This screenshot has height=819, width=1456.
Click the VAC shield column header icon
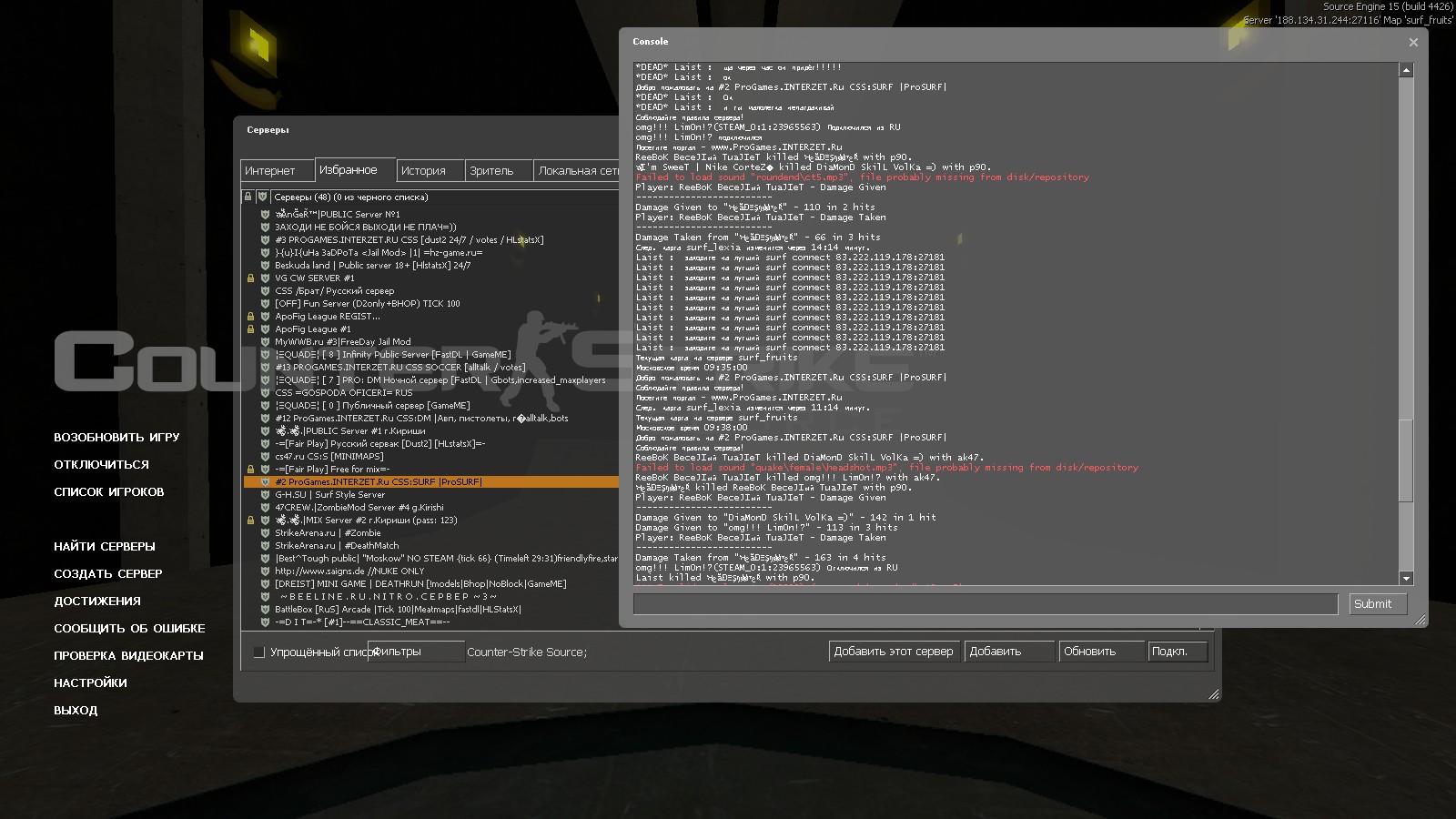[262, 197]
